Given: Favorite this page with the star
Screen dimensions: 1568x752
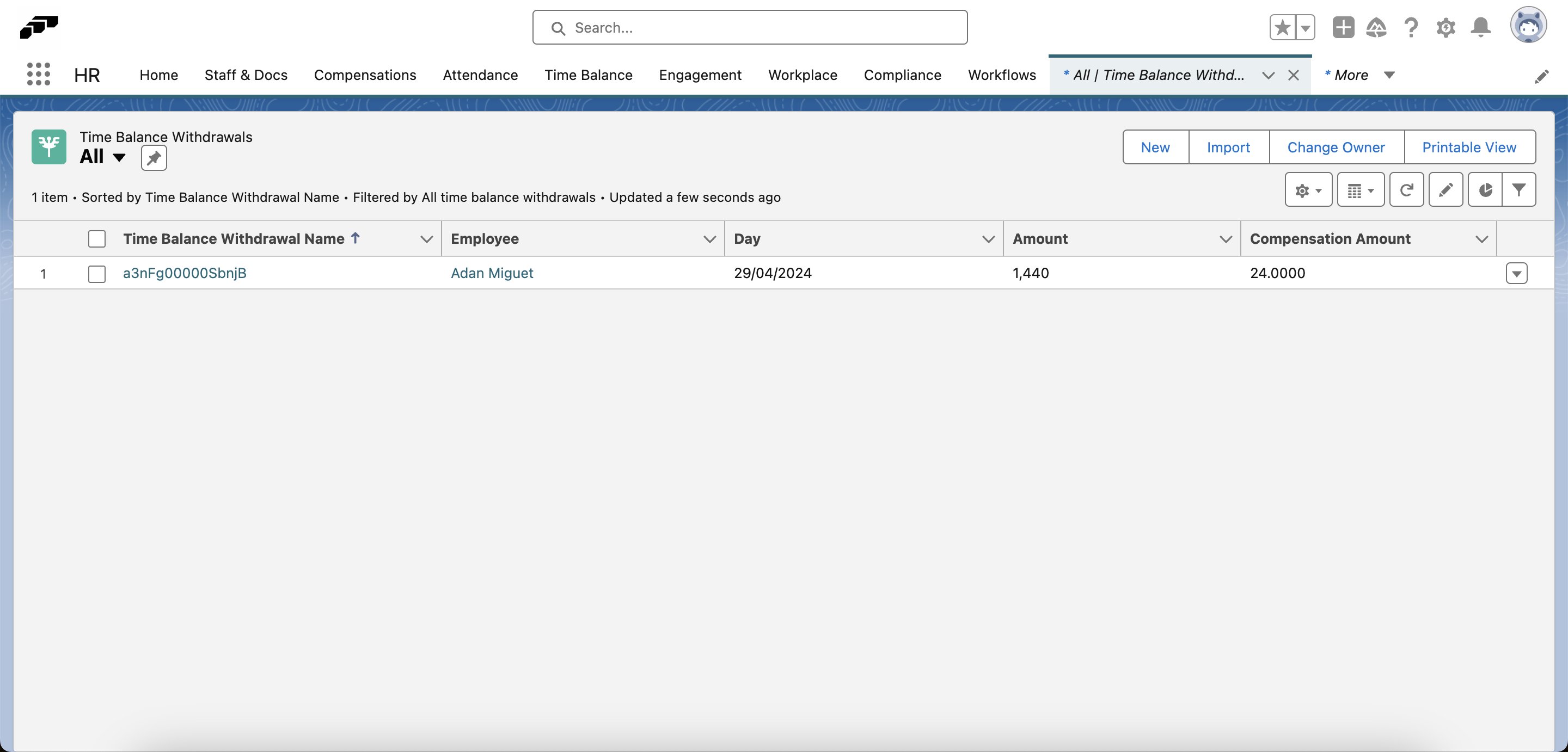Looking at the screenshot, I should point(1282,27).
